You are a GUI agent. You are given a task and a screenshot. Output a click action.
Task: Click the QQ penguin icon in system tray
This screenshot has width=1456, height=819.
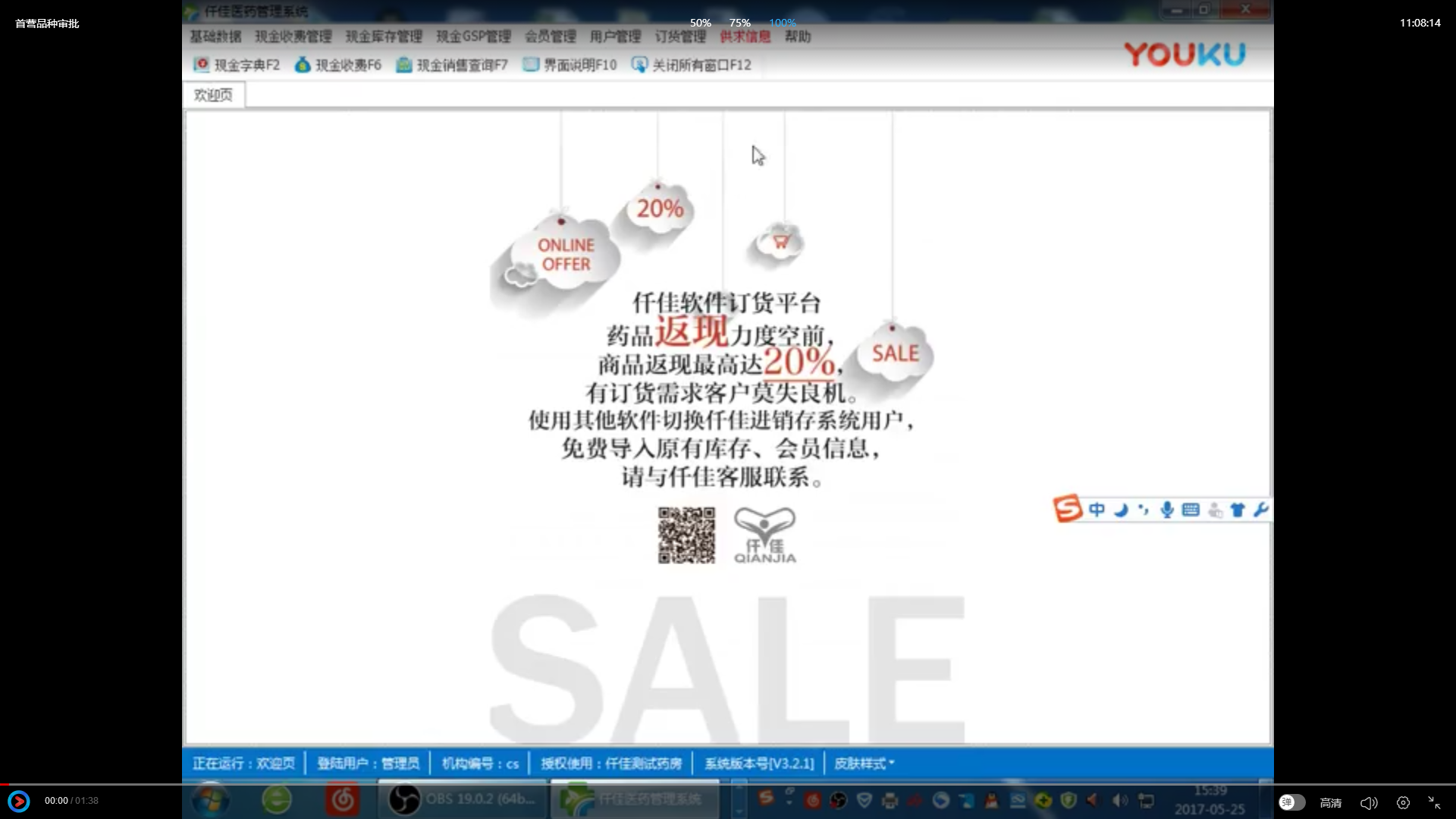point(991,800)
